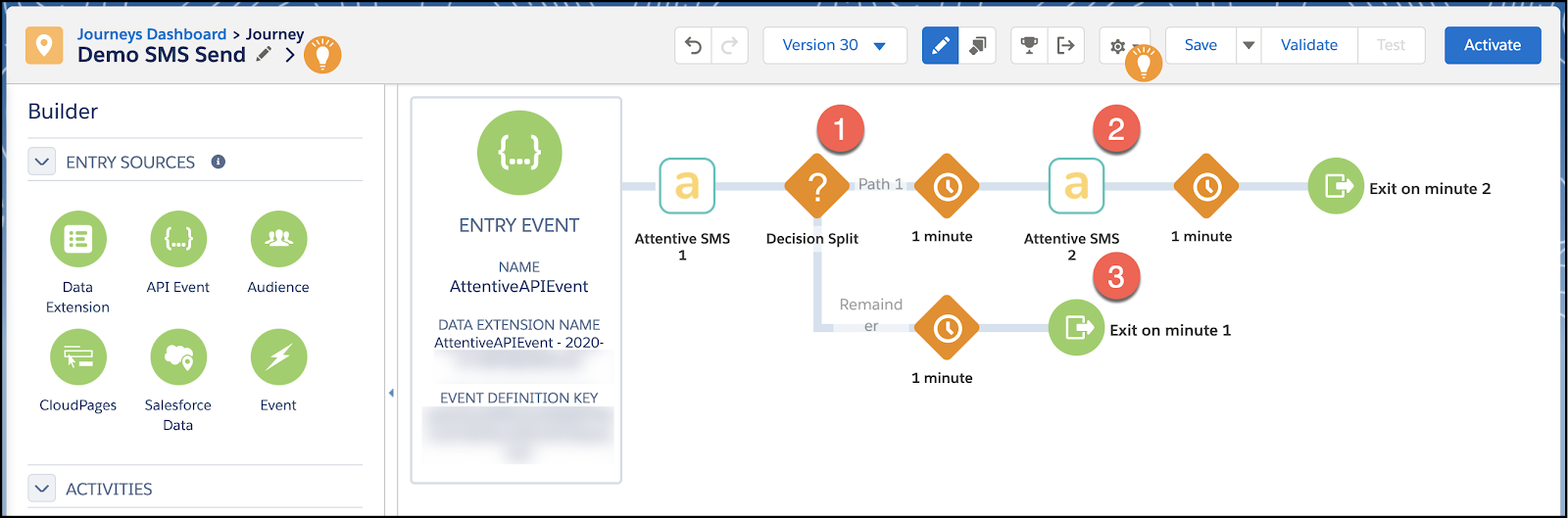Image resolution: width=1568 pixels, height=518 pixels.
Task: Click the Test button
Action: coord(1392,45)
